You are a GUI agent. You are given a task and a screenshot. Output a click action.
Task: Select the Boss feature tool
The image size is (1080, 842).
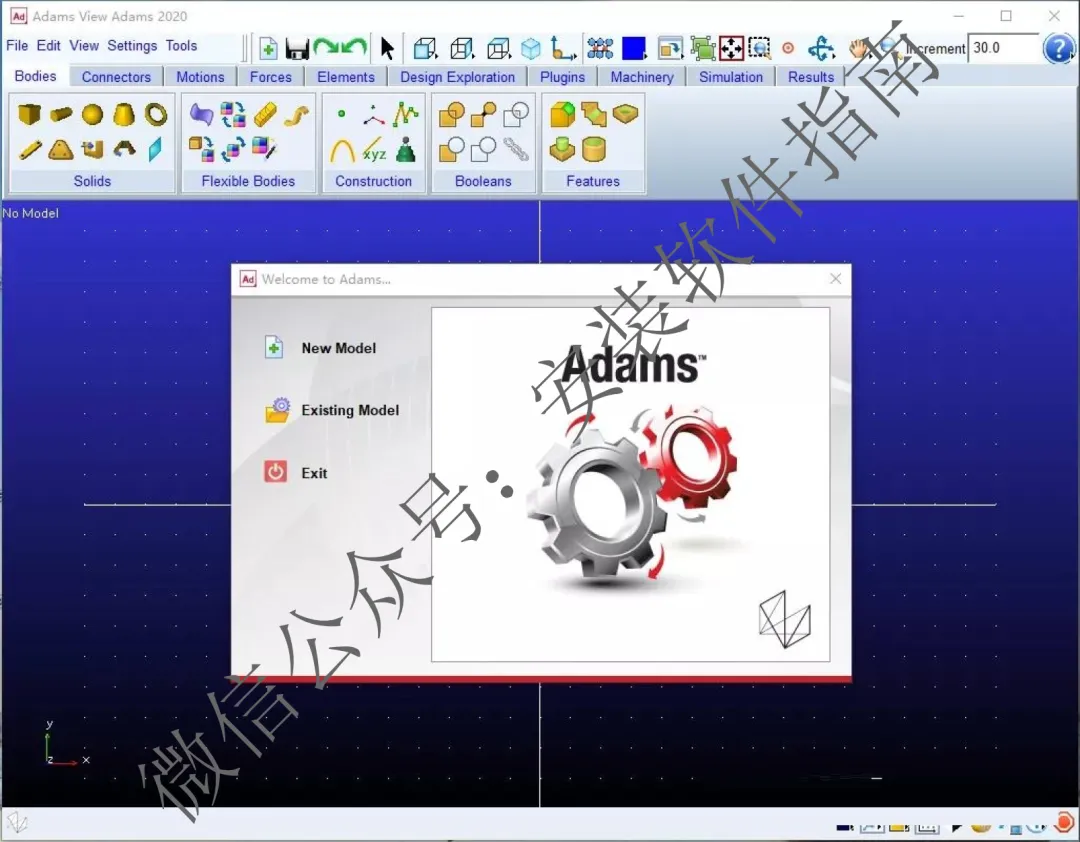click(x=562, y=150)
